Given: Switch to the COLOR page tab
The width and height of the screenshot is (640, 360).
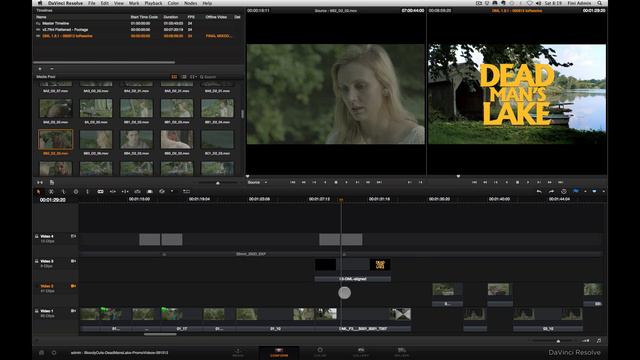Looking at the screenshot, I should pyautogui.click(x=320, y=352).
